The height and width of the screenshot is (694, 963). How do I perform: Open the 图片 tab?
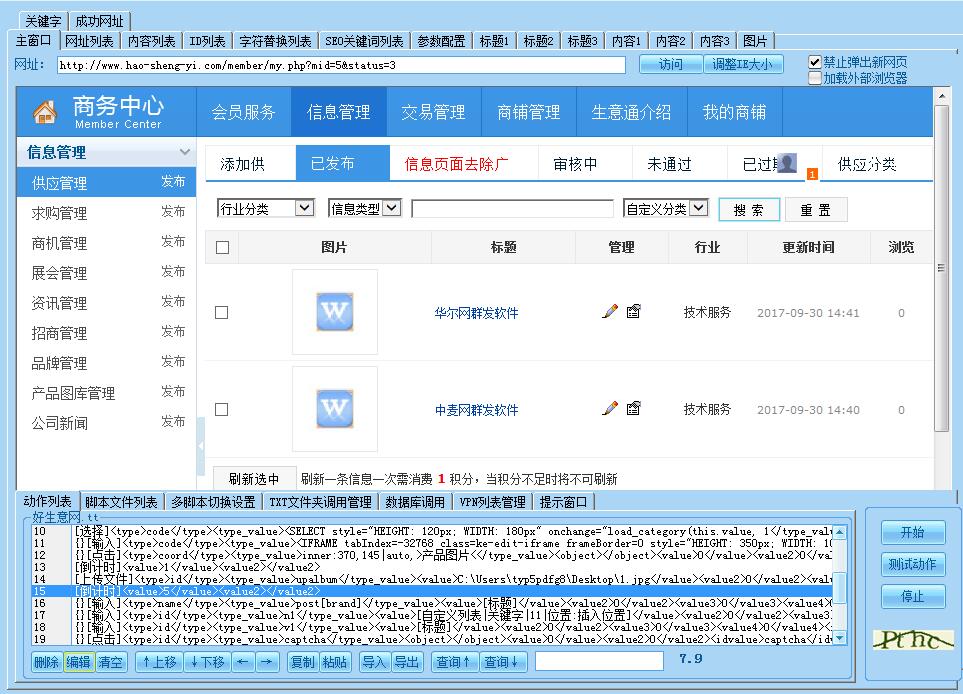click(x=755, y=41)
